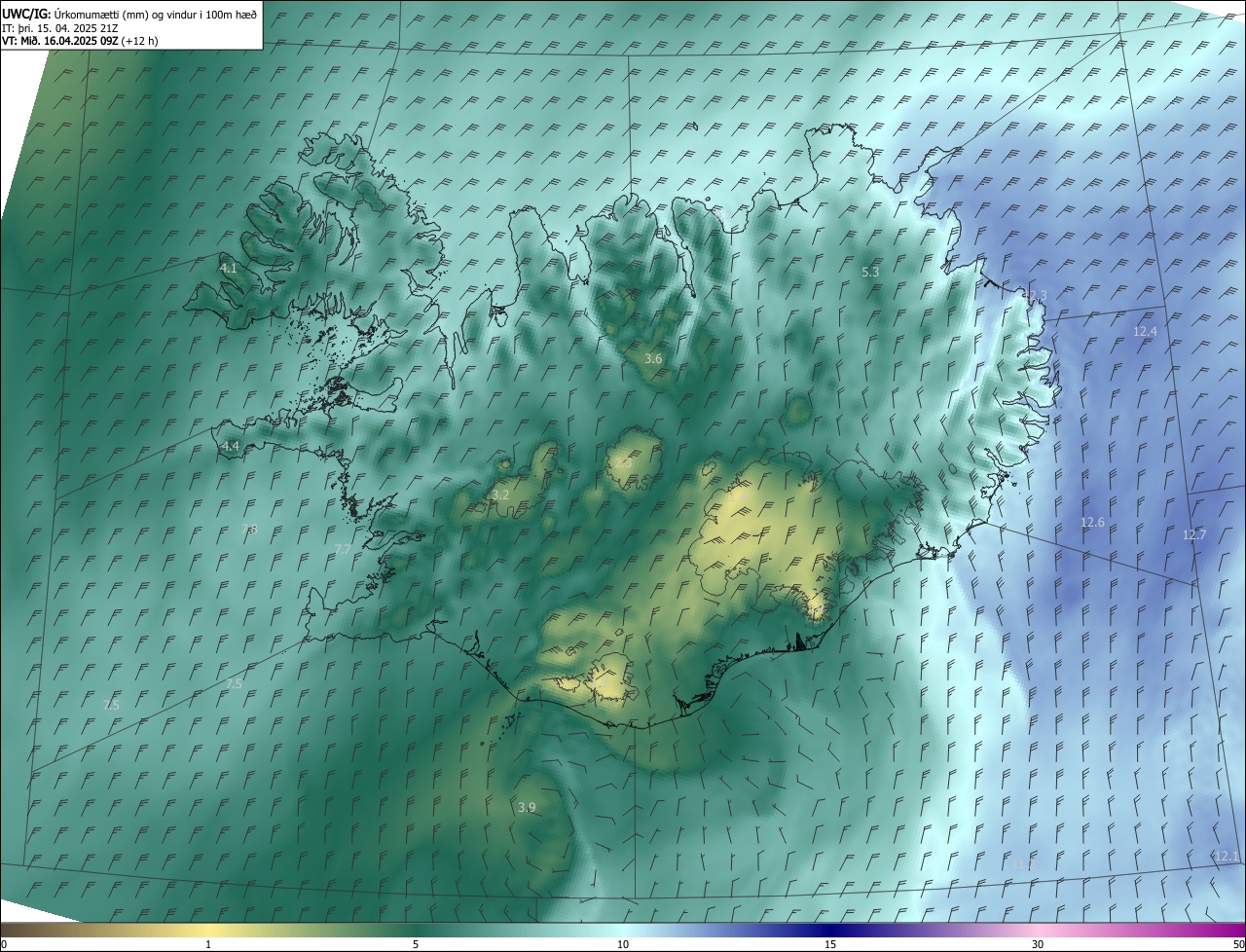Click the 12.7 value label
This screenshot has width=1246, height=952.
1194,535
